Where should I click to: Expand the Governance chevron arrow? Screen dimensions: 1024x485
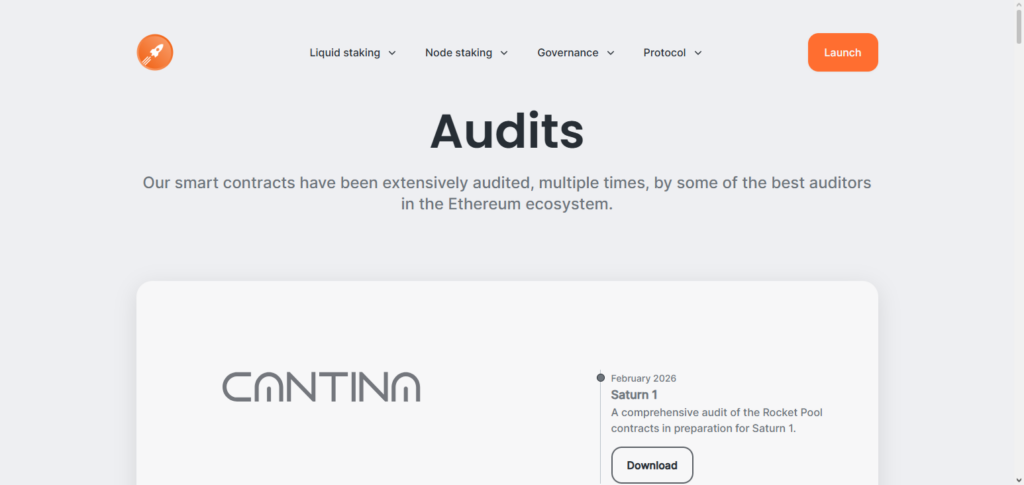pos(611,53)
